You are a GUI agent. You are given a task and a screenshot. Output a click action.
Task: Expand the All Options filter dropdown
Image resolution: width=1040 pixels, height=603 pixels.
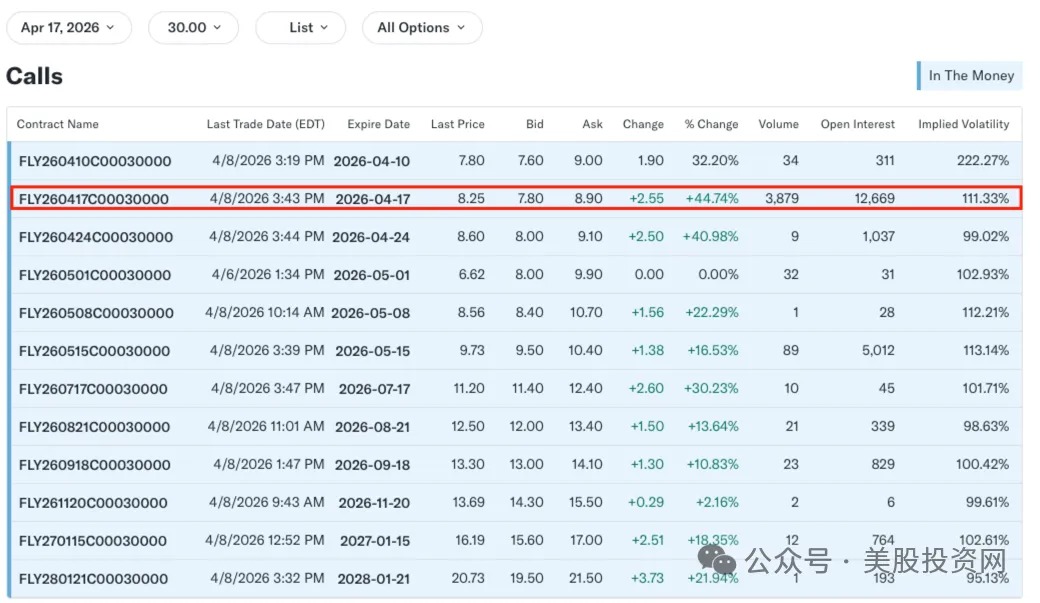[422, 28]
